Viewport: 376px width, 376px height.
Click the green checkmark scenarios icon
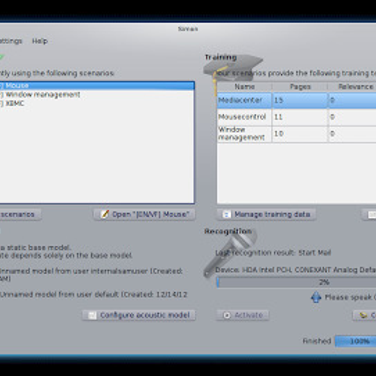coord(2,57)
